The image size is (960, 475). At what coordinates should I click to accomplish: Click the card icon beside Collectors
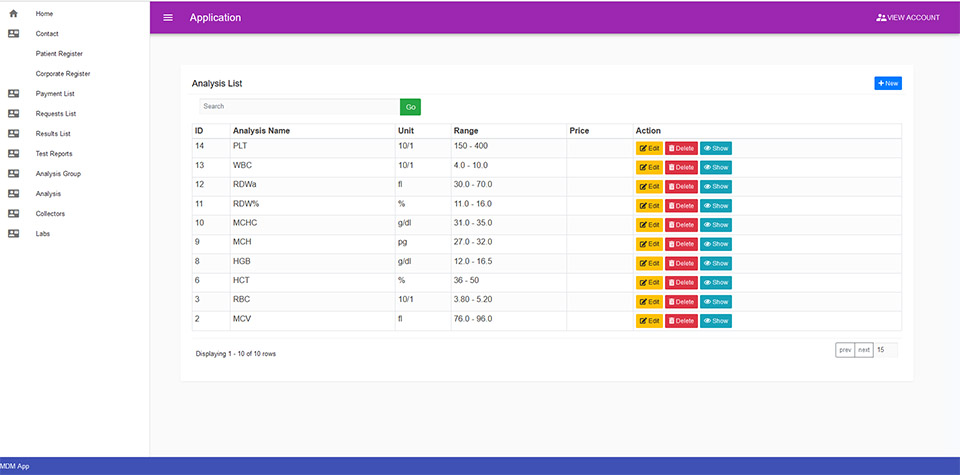tap(13, 214)
